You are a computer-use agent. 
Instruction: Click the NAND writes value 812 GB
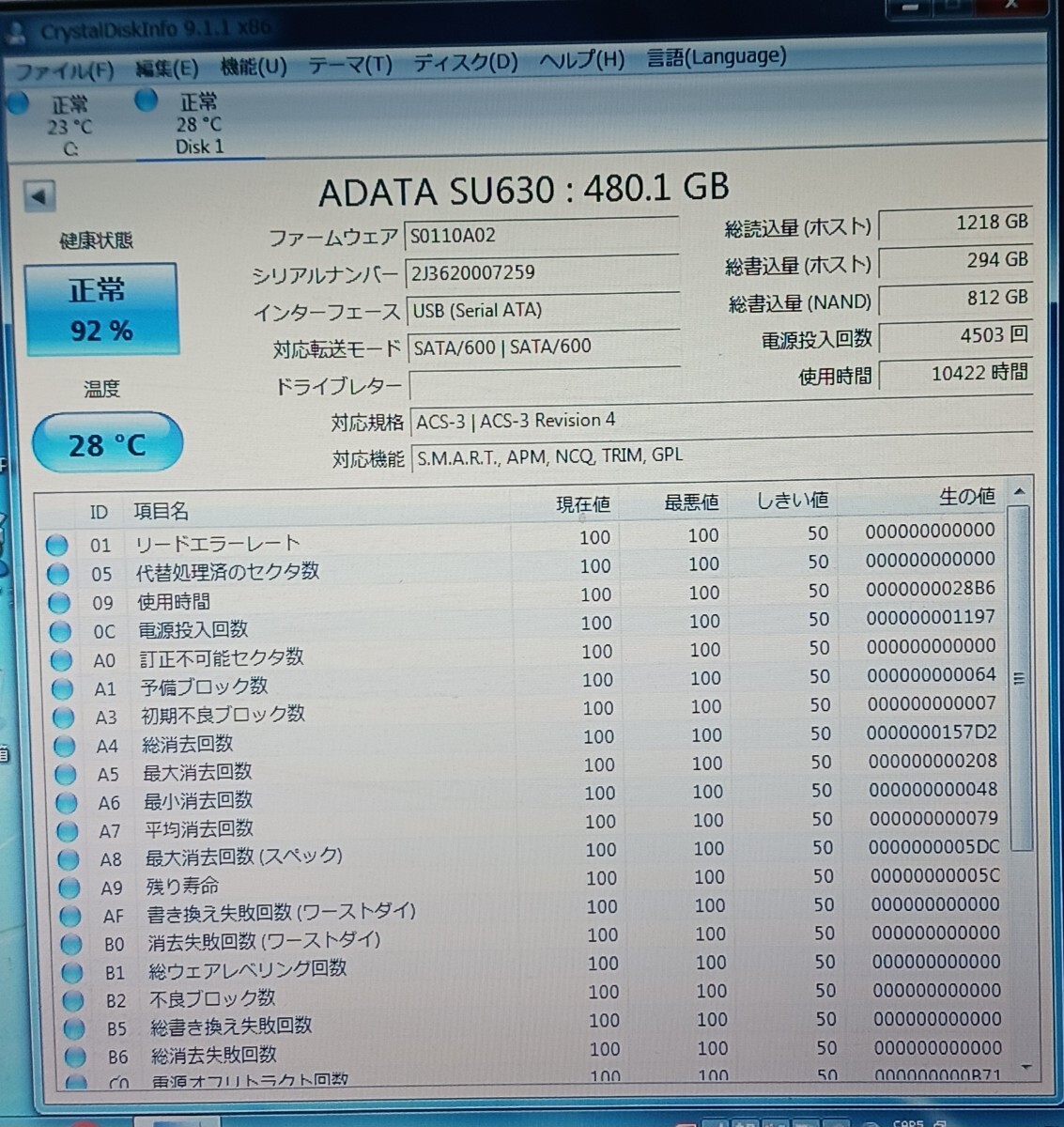pos(956,298)
